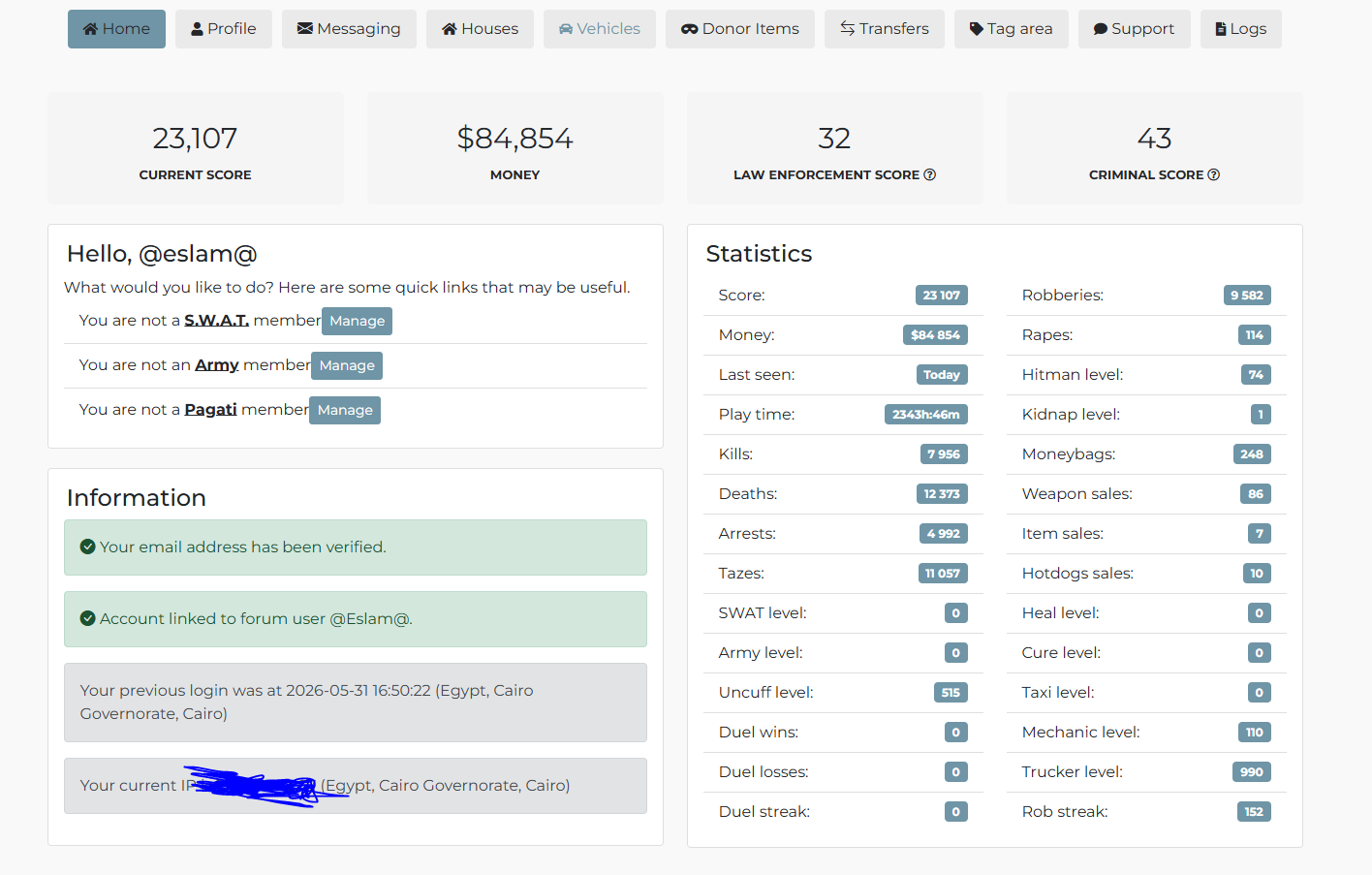1372x875 pixels.
Task: Open the Home page tab label
Action: pyautogui.click(x=126, y=29)
